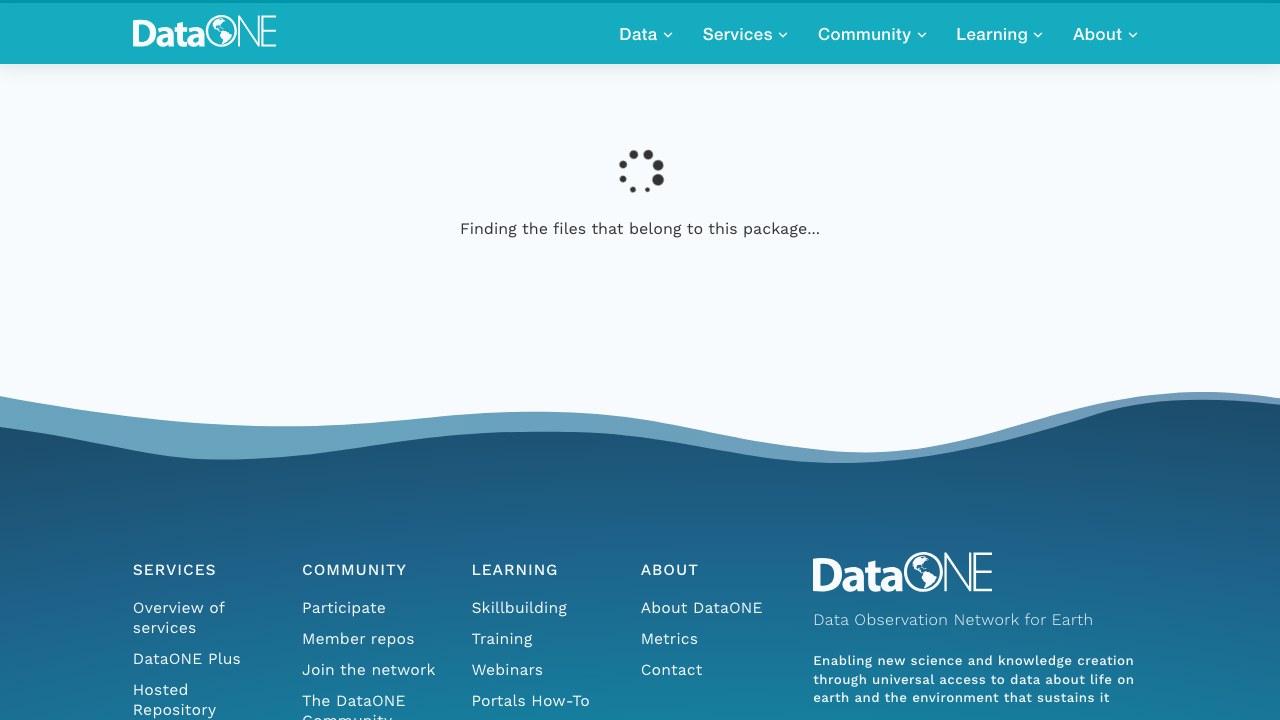Viewport: 1280px width, 720px height.
Task: Expand the Services dropdown chevron
Action: coord(783,35)
